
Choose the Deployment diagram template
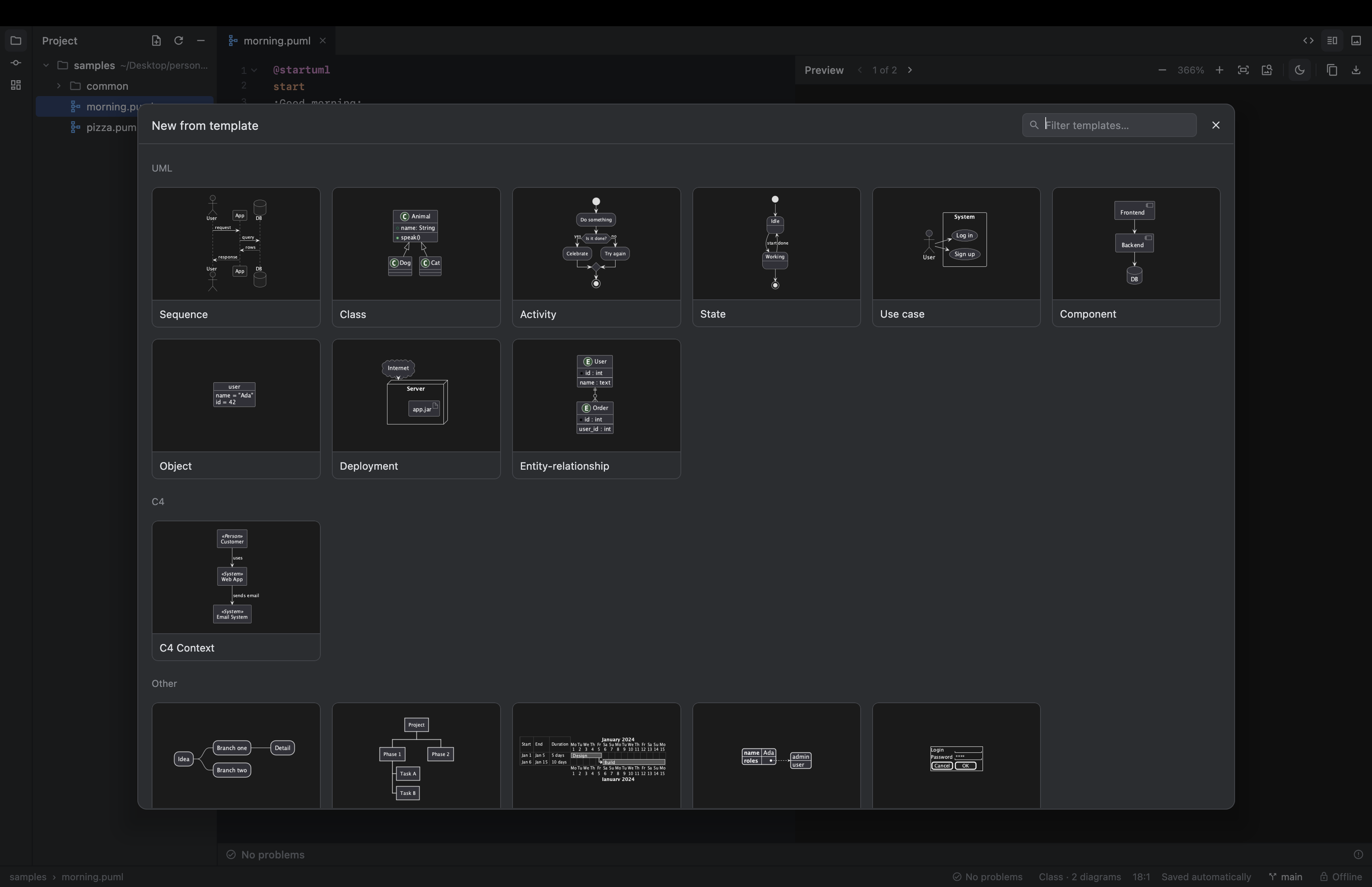click(x=416, y=409)
